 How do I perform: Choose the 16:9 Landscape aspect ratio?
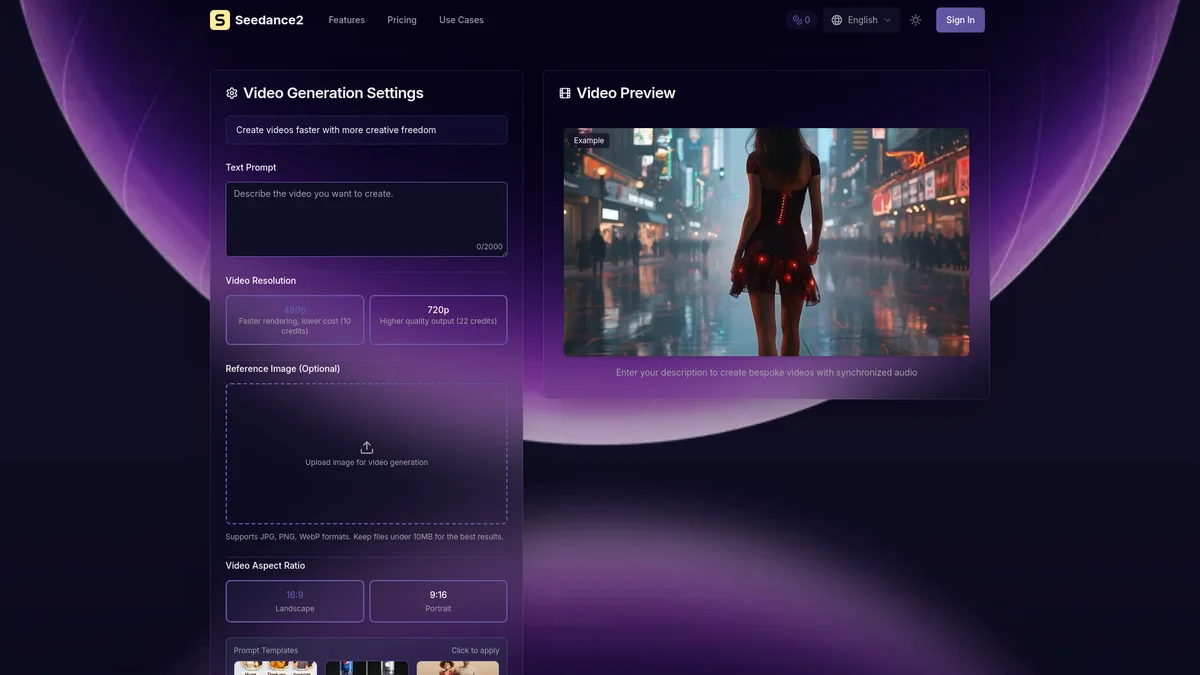(295, 601)
